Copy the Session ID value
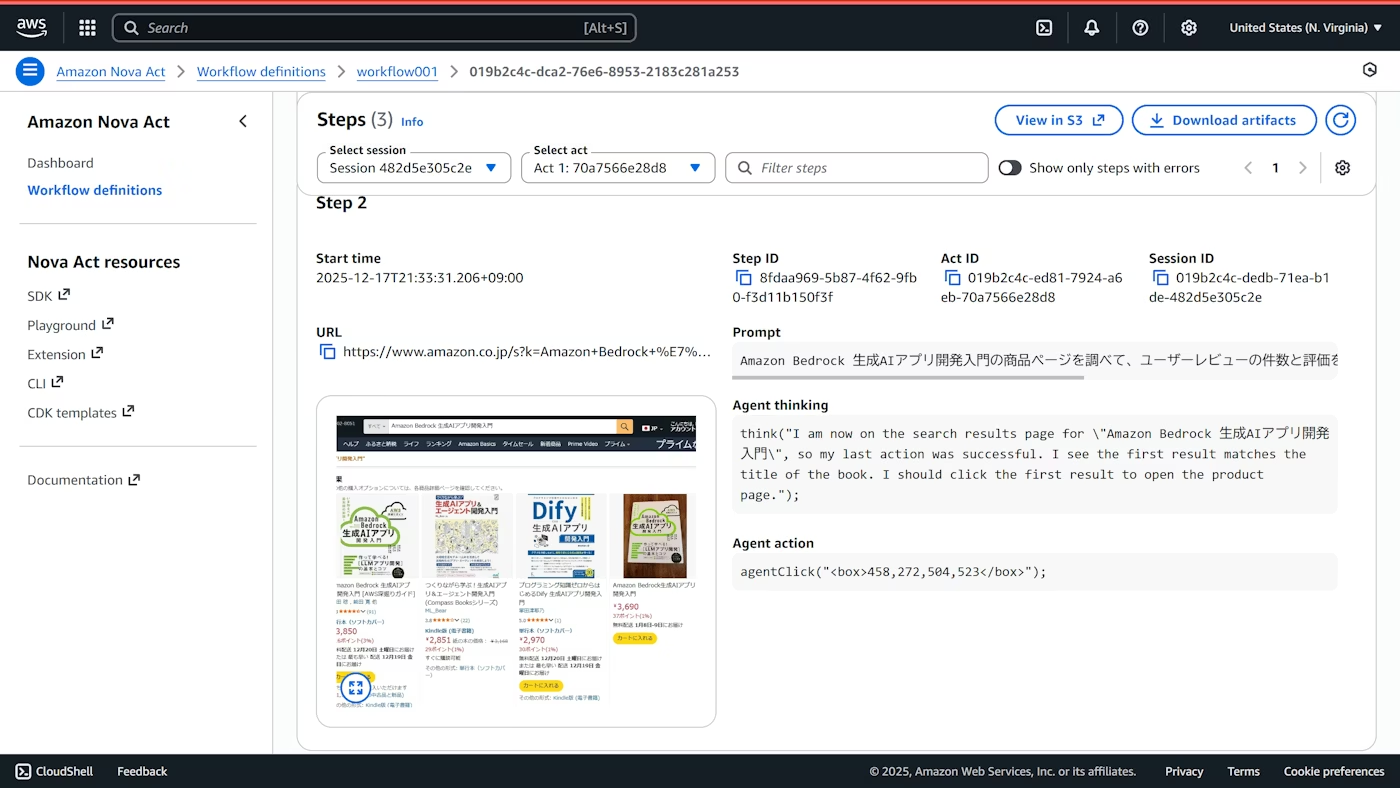The image size is (1400, 788). (1160, 278)
